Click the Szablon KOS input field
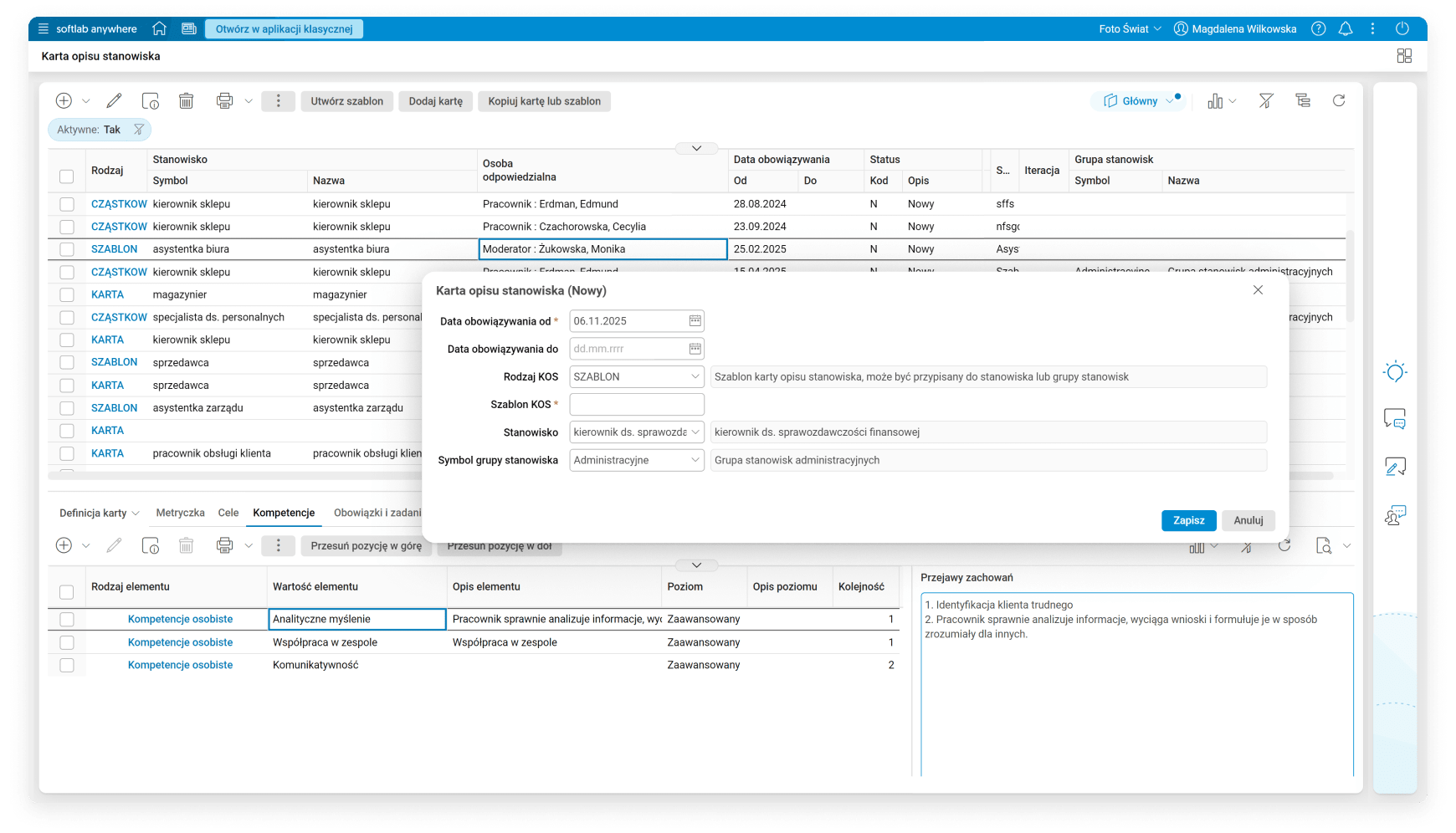This screenshot has height=833, width=1456. pos(637,405)
